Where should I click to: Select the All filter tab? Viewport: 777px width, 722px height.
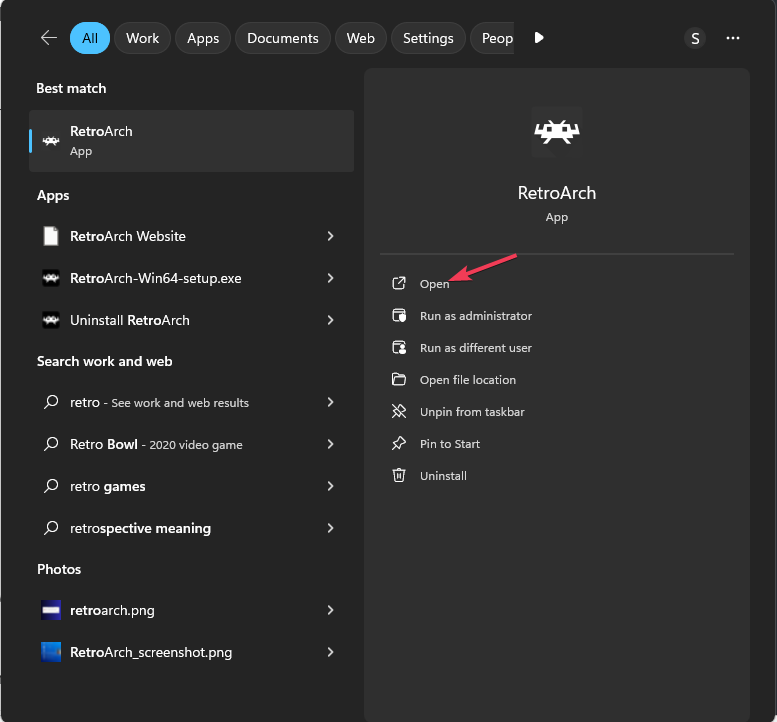90,38
